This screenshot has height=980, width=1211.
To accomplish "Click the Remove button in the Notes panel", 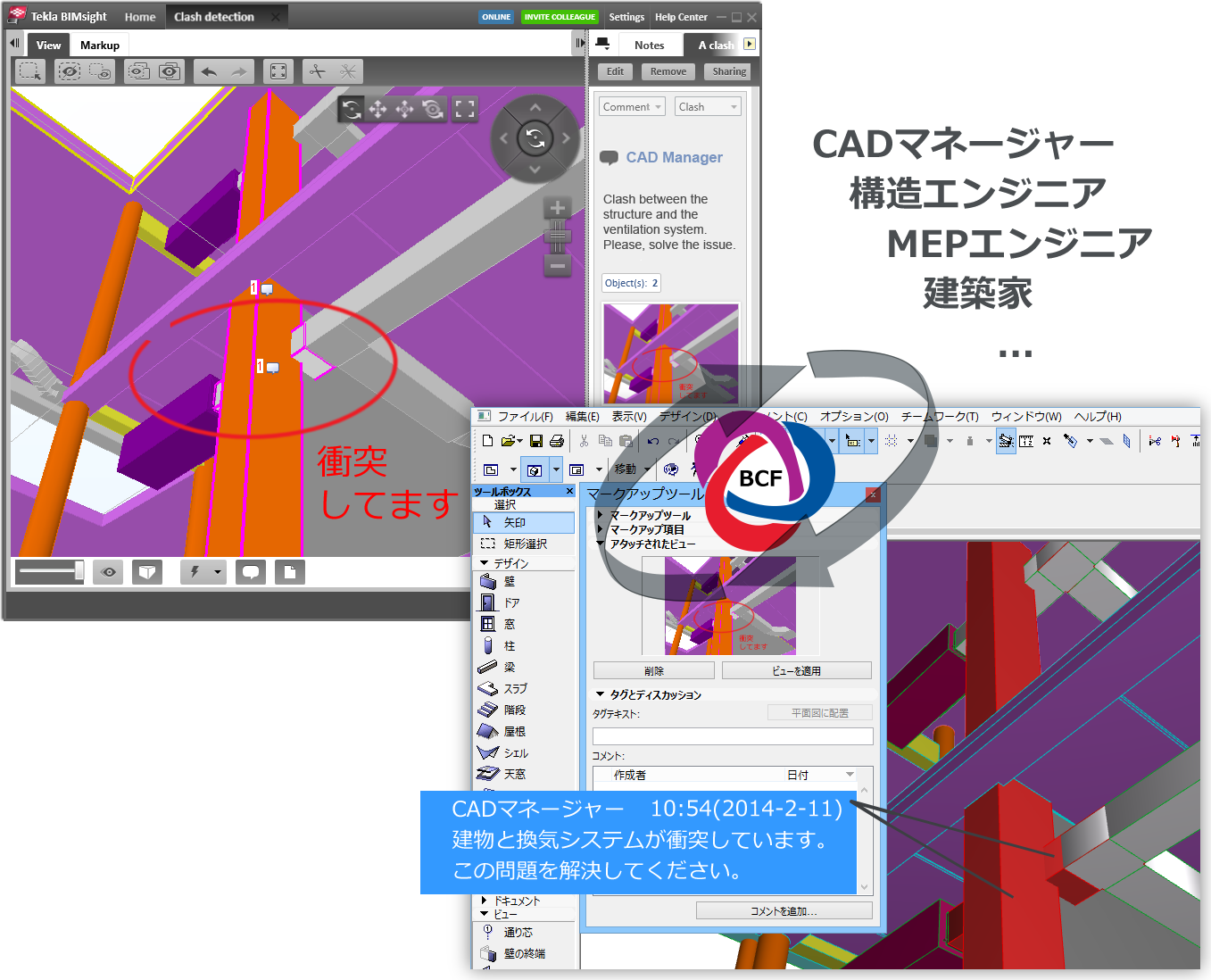I will [x=668, y=71].
